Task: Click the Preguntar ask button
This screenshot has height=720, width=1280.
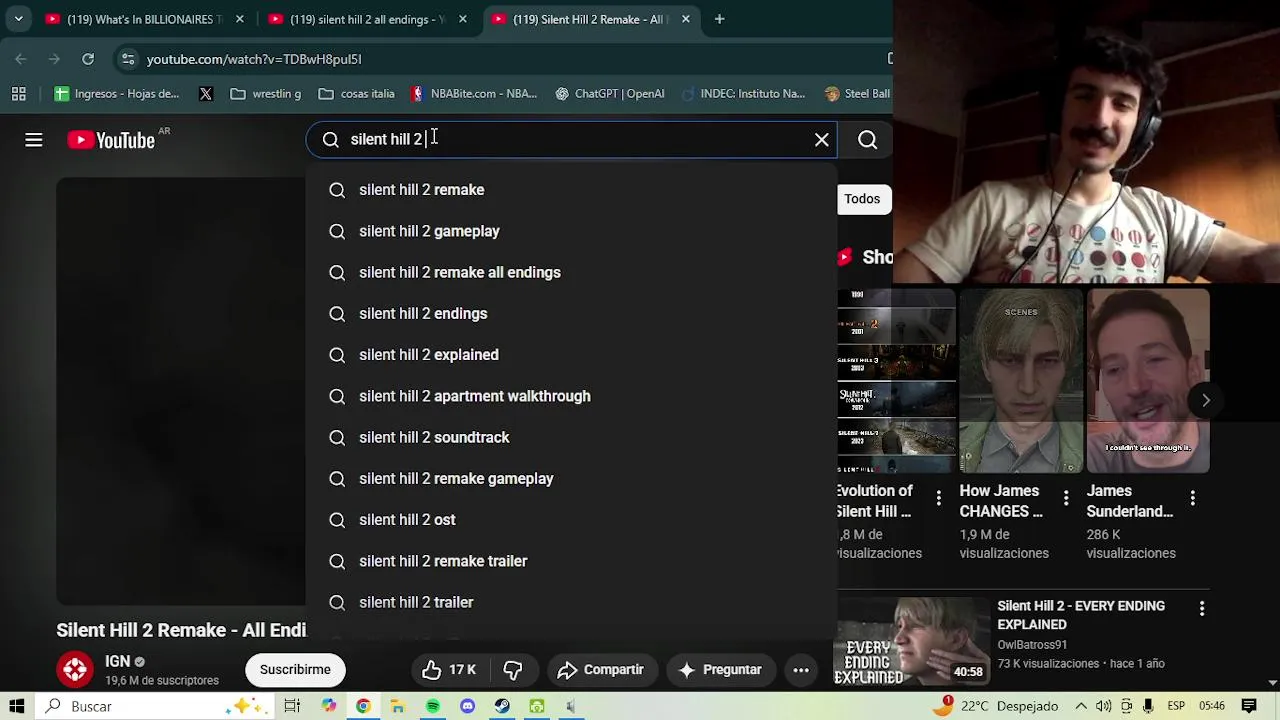Action: click(x=720, y=670)
